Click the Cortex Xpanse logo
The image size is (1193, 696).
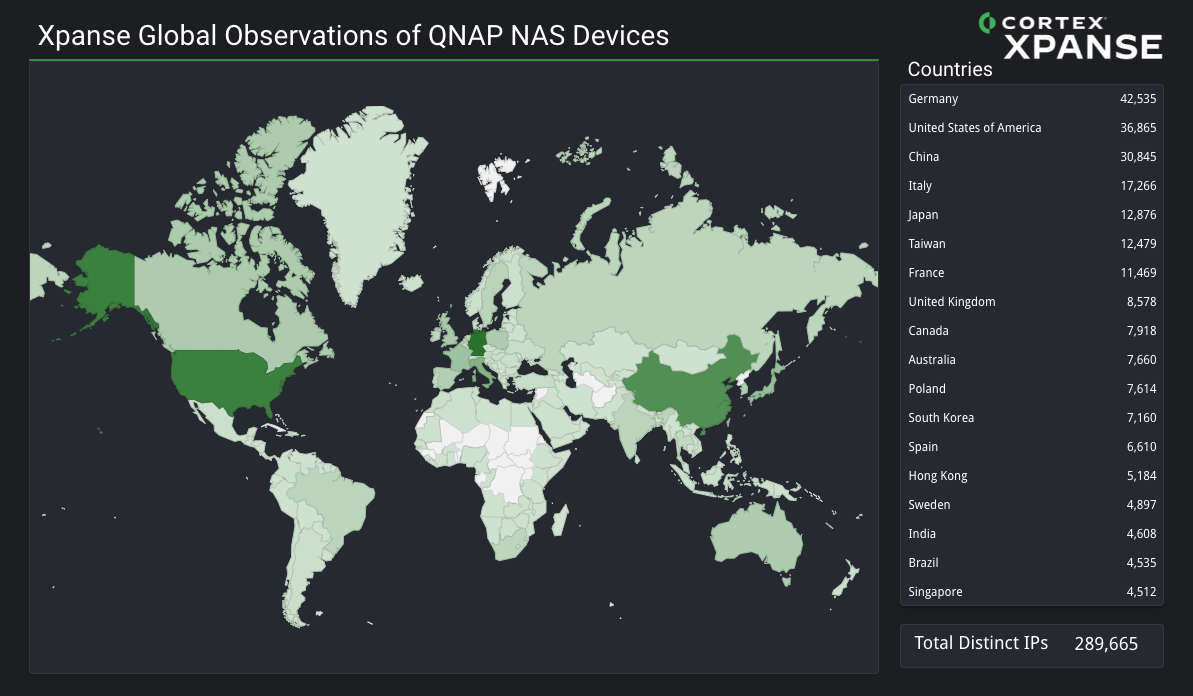pos(1070,36)
